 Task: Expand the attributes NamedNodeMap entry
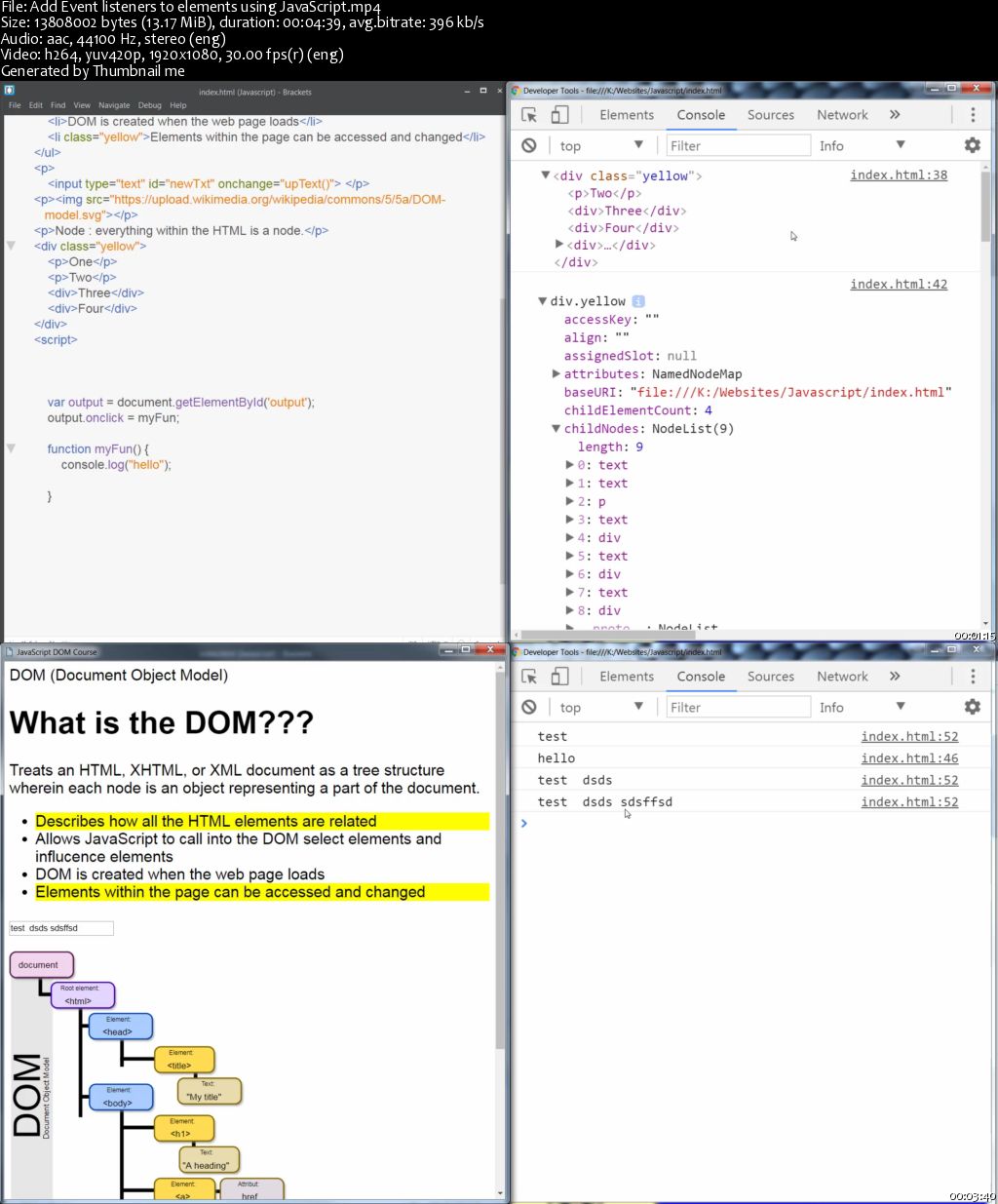click(x=556, y=373)
